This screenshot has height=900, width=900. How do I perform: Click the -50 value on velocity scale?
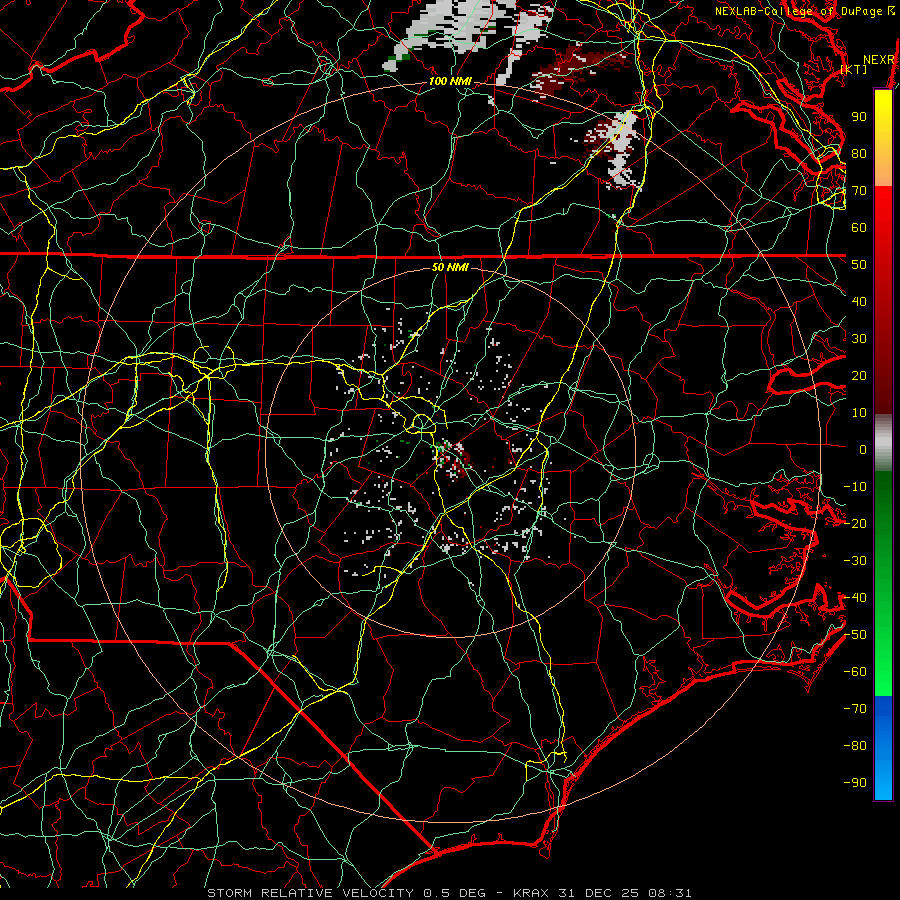point(855,635)
